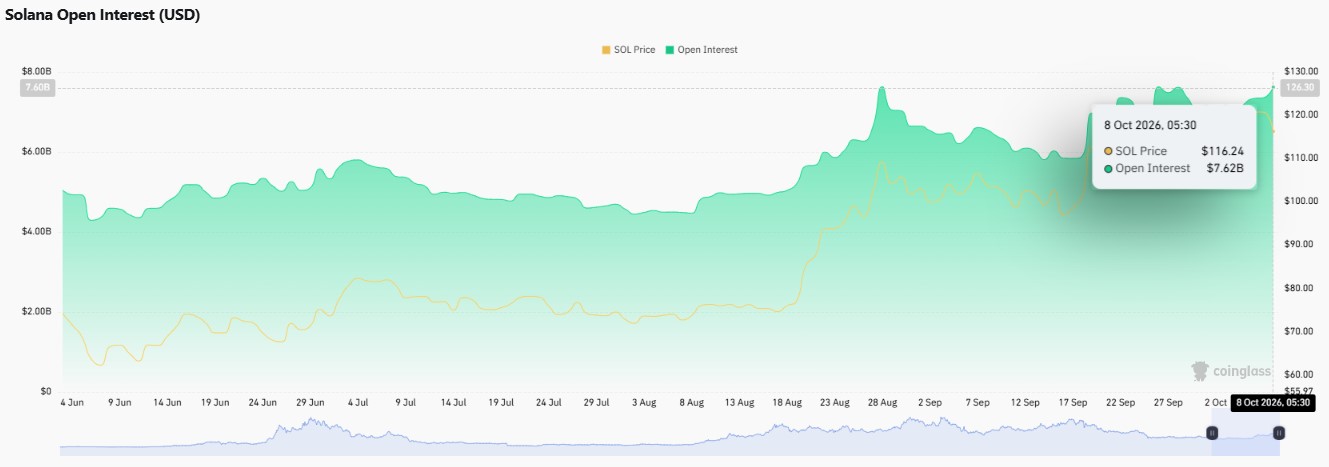Viewport: 1329px width, 467px height.
Task: Click the $110.00 right axis label
Action: click(1299, 158)
